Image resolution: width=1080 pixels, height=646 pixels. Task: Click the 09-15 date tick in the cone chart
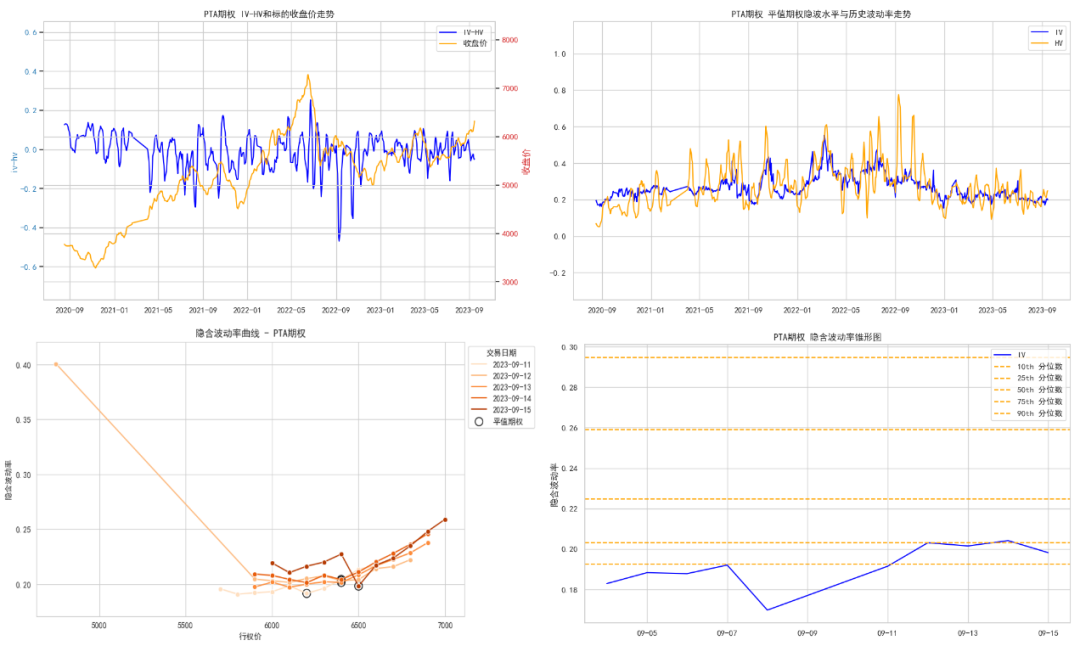(x=1048, y=633)
